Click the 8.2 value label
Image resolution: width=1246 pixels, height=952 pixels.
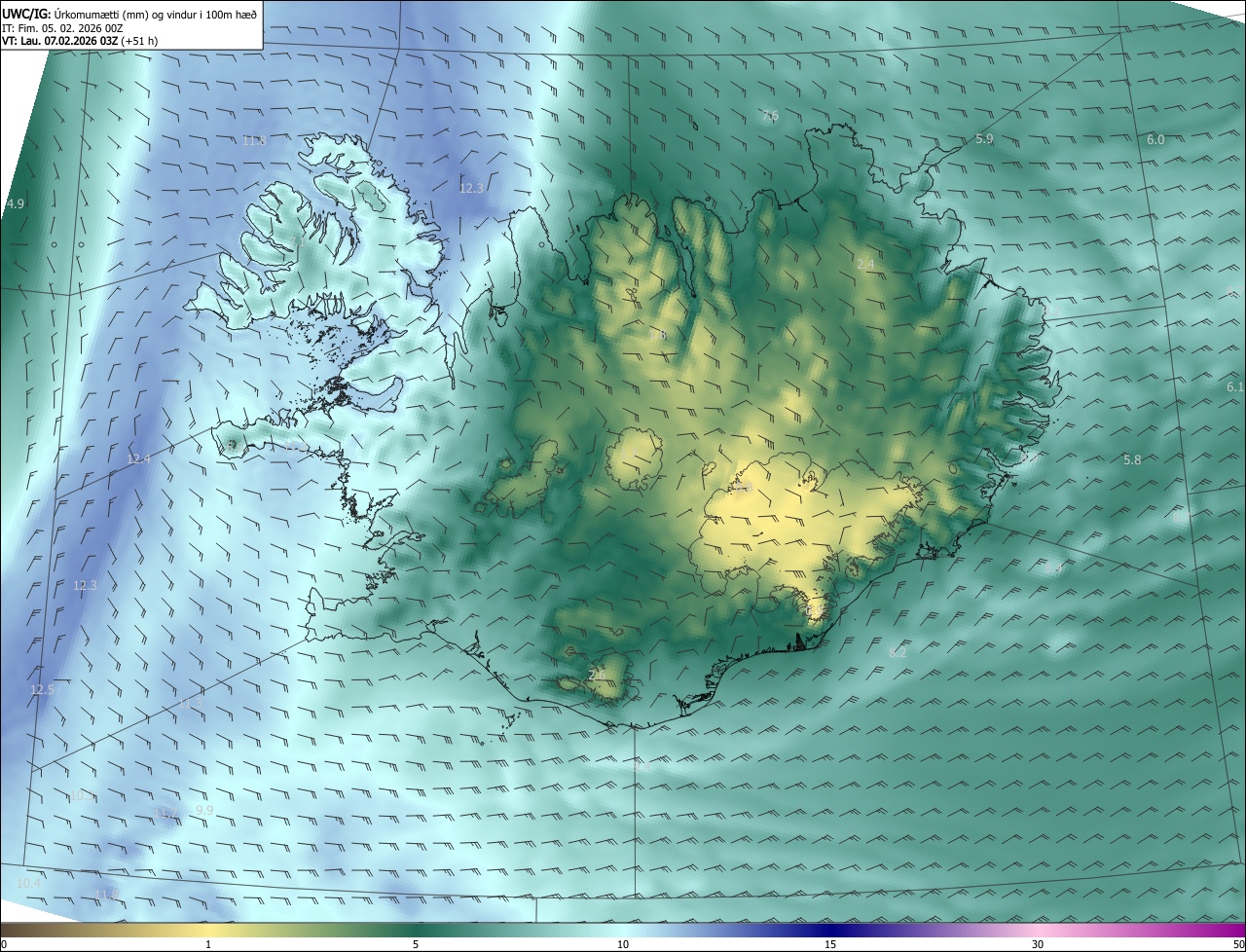tap(898, 653)
